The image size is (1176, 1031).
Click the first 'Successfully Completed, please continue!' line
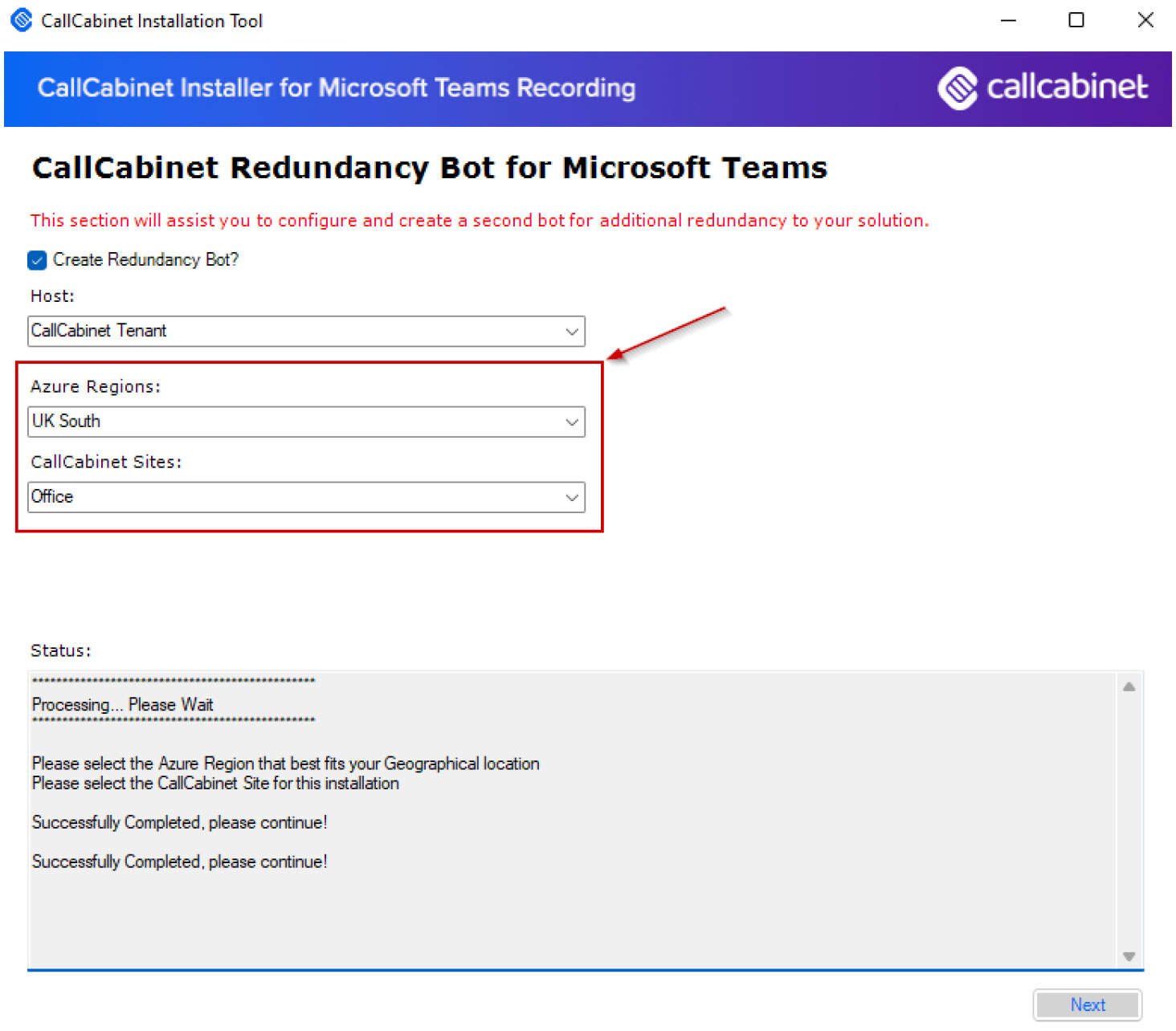179,823
